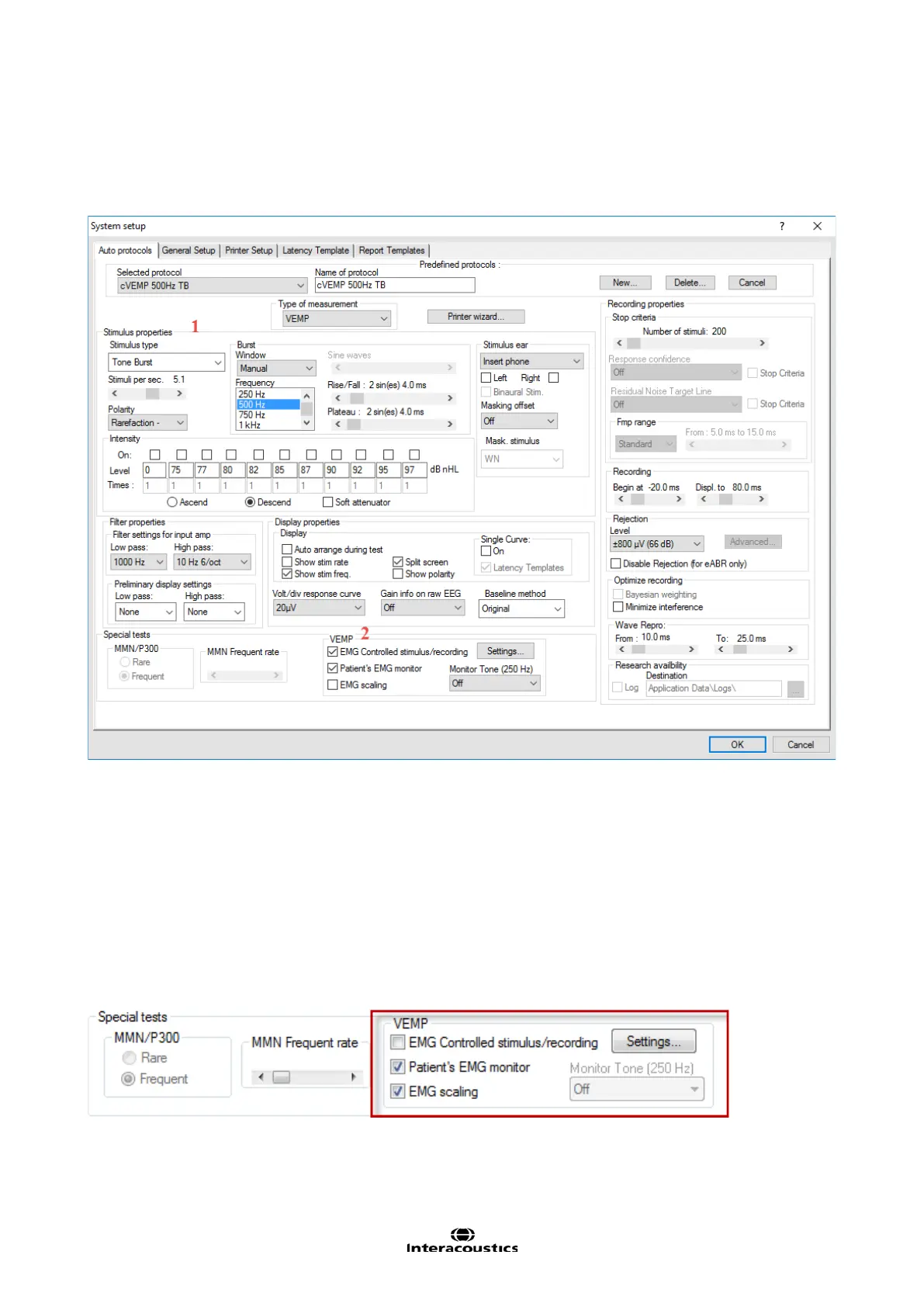Open the High pass 10 Hz 6/oct dropdown

pos(212,562)
